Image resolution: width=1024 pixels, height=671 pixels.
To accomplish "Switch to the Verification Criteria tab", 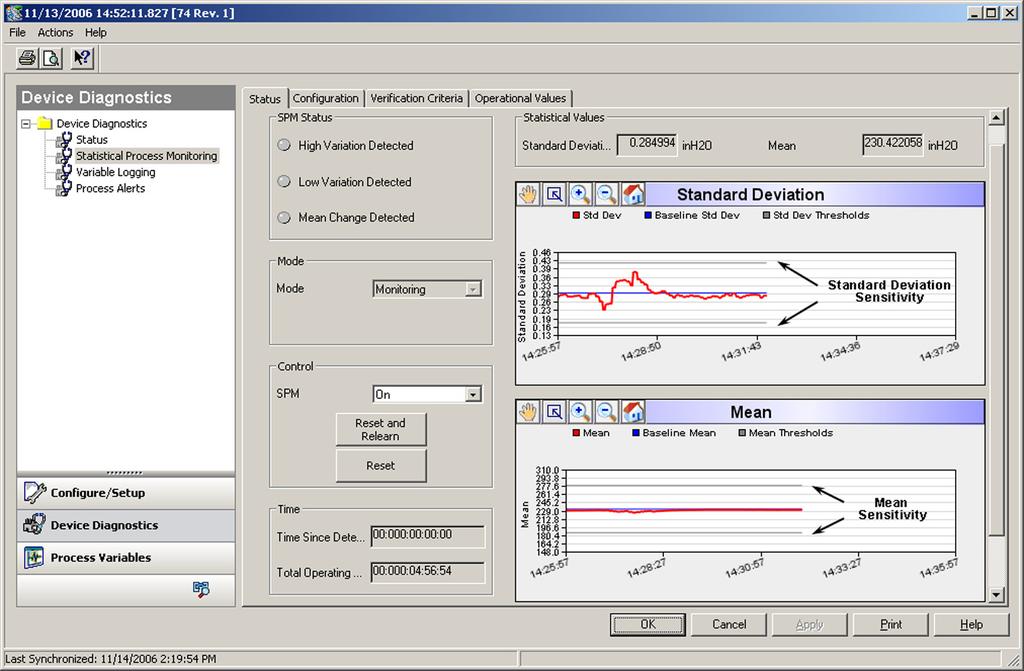I will 417,98.
